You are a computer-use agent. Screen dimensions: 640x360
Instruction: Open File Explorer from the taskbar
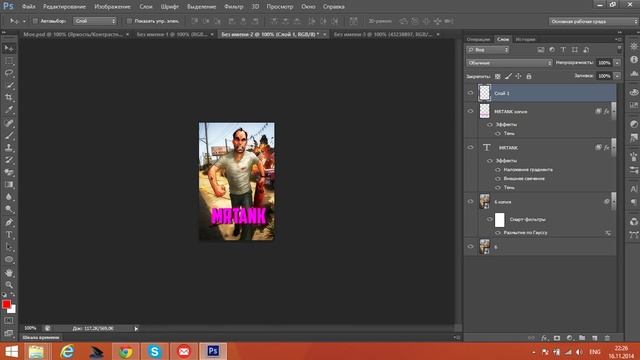pyautogui.click(x=37, y=351)
